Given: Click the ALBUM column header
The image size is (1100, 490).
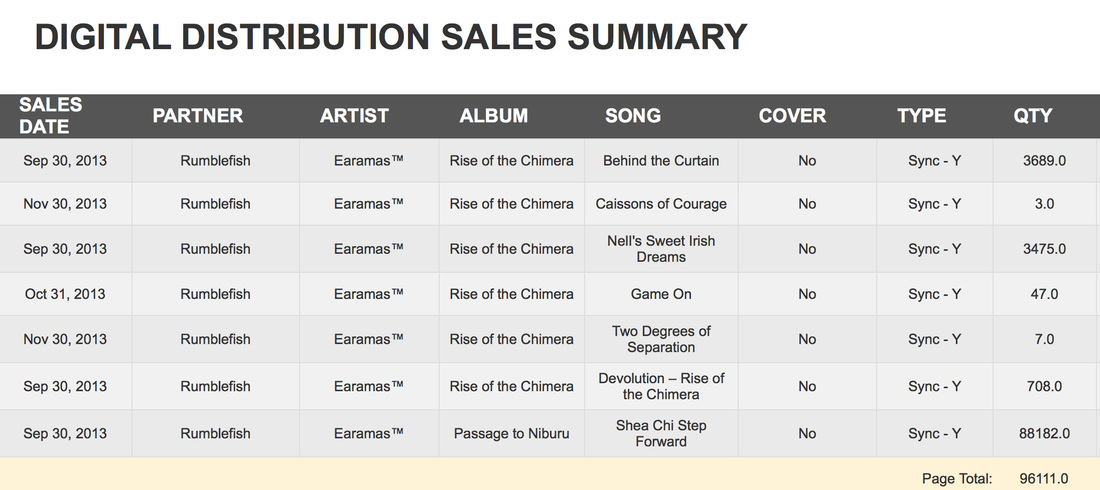Looking at the screenshot, I should pyautogui.click(x=494, y=116).
